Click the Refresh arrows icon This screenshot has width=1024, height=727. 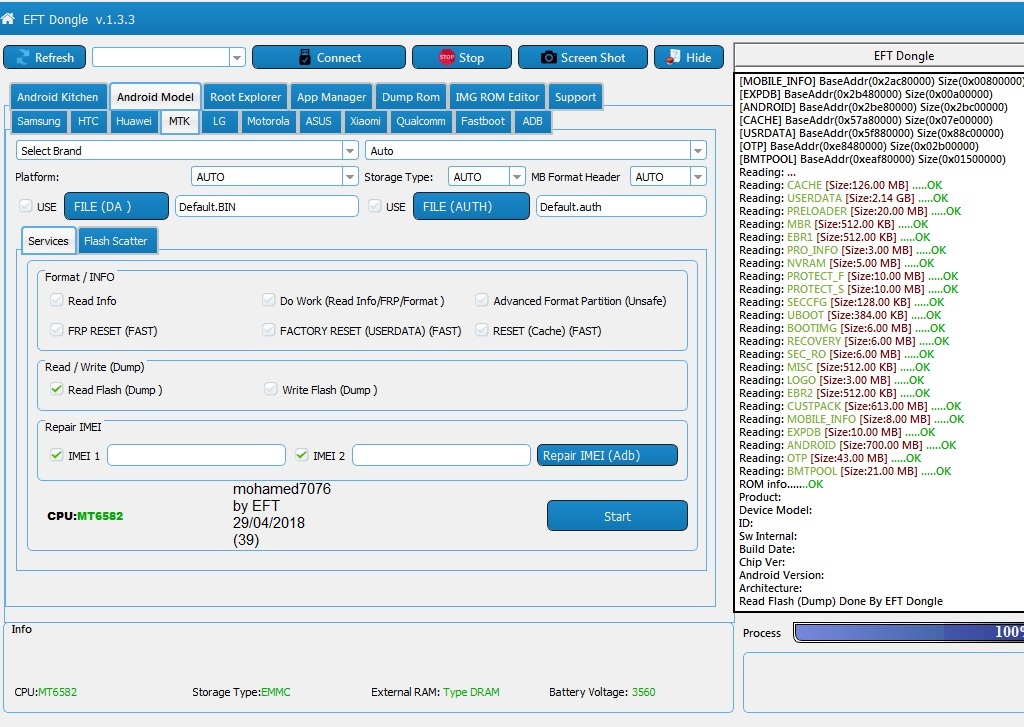[23, 57]
